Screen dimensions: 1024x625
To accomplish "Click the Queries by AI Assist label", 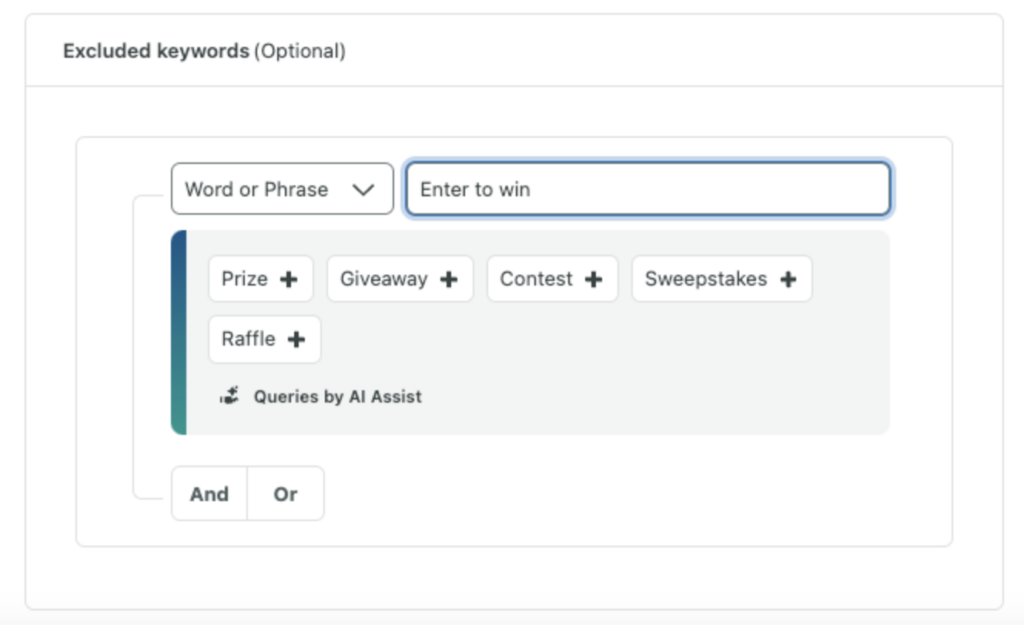I will click(x=337, y=396).
